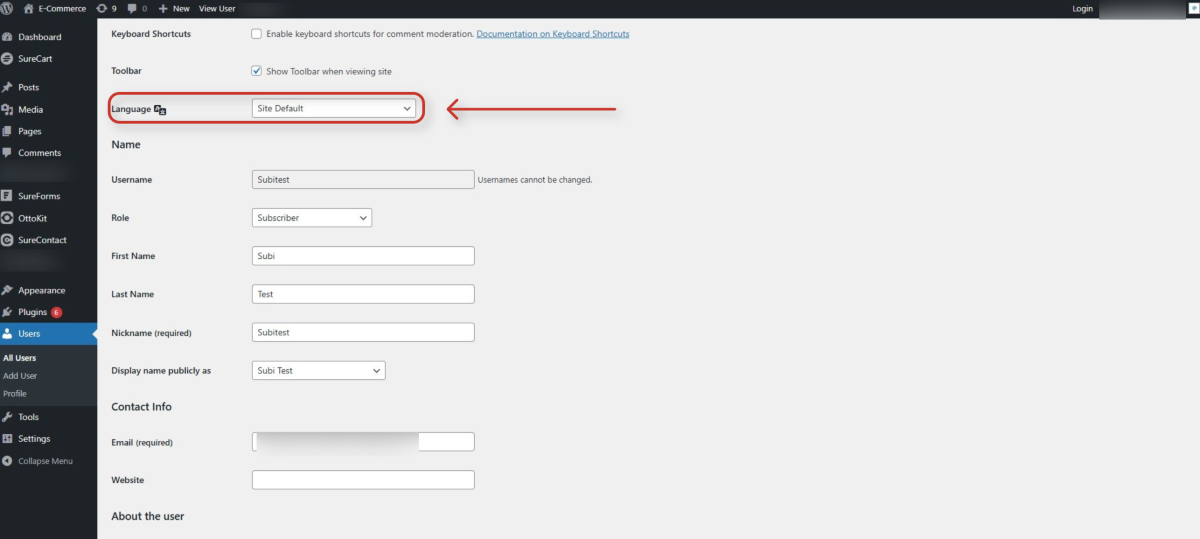Click the Plugins update badge showing 6
The width and height of the screenshot is (1200, 539).
tap(56, 312)
